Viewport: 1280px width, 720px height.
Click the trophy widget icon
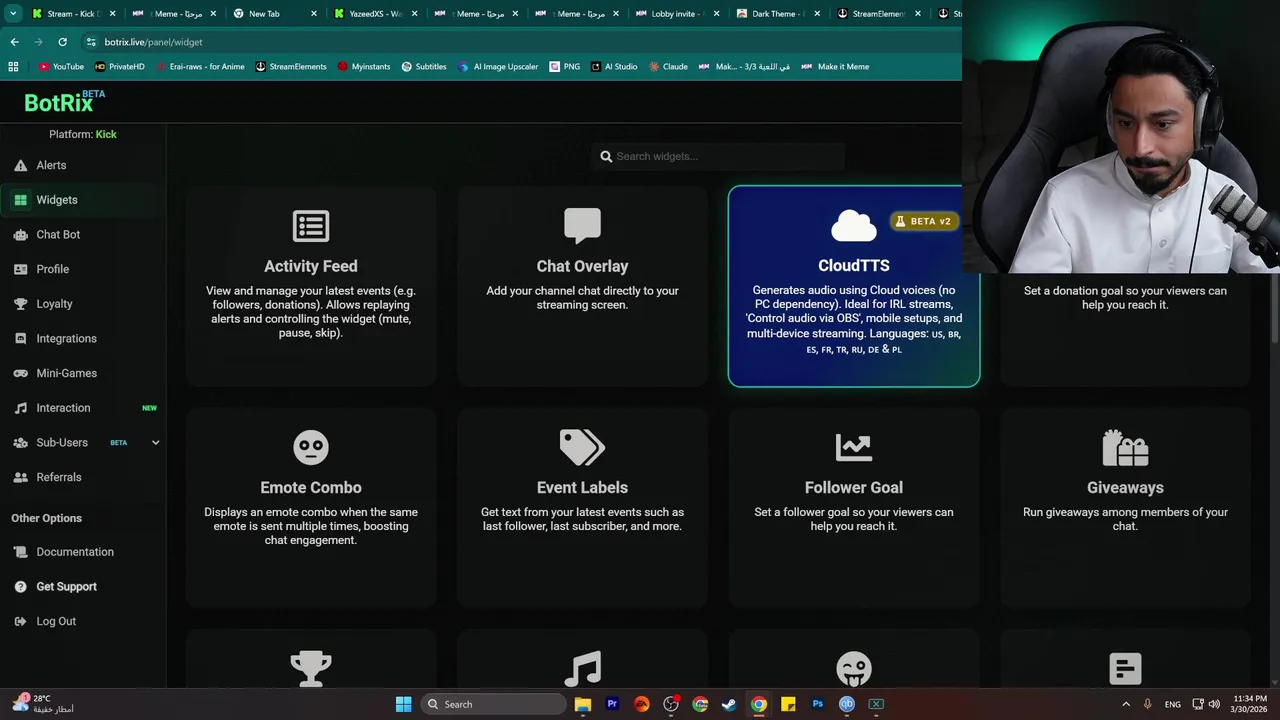point(311,668)
